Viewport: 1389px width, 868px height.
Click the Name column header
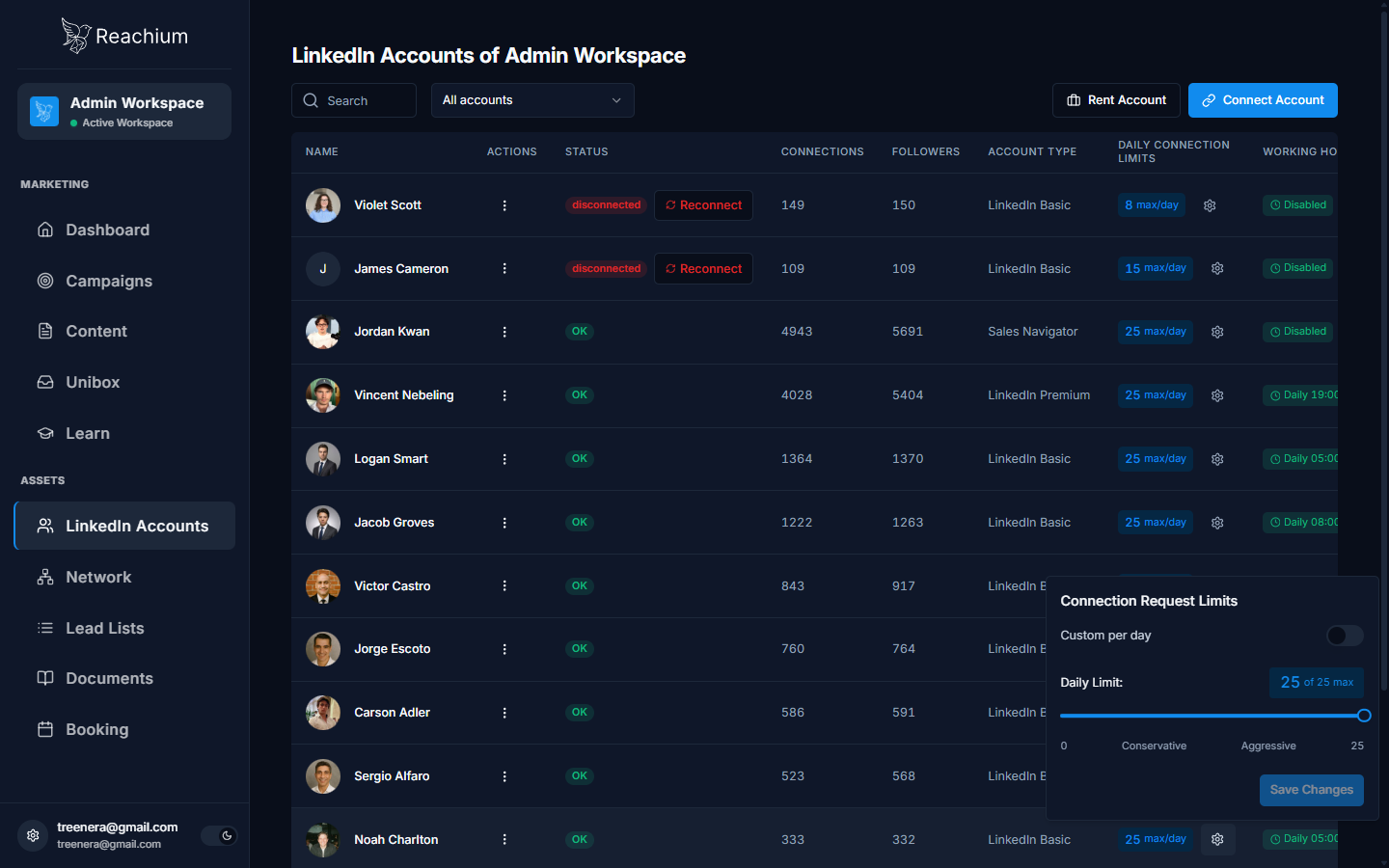322,152
